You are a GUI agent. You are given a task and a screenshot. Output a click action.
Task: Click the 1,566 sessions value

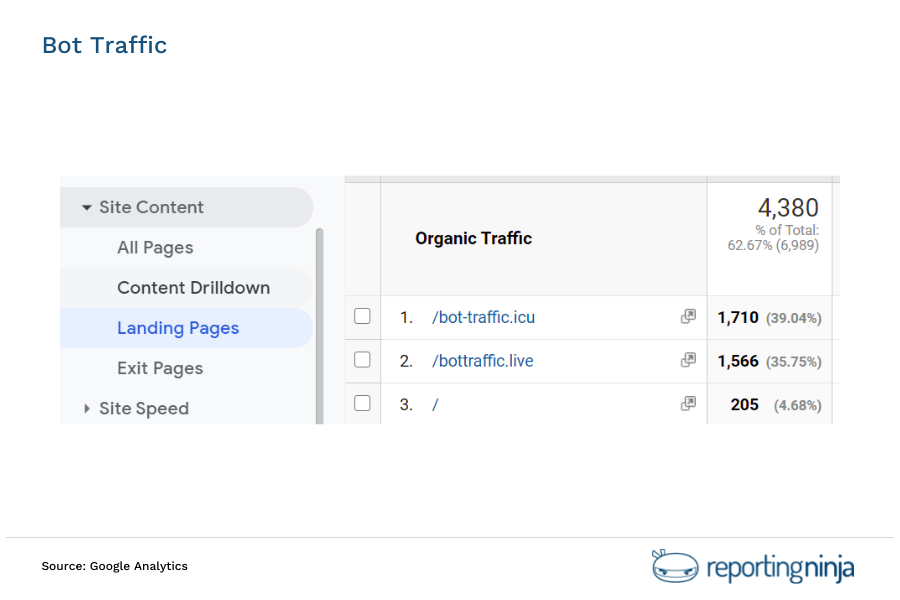pos(738,361)
